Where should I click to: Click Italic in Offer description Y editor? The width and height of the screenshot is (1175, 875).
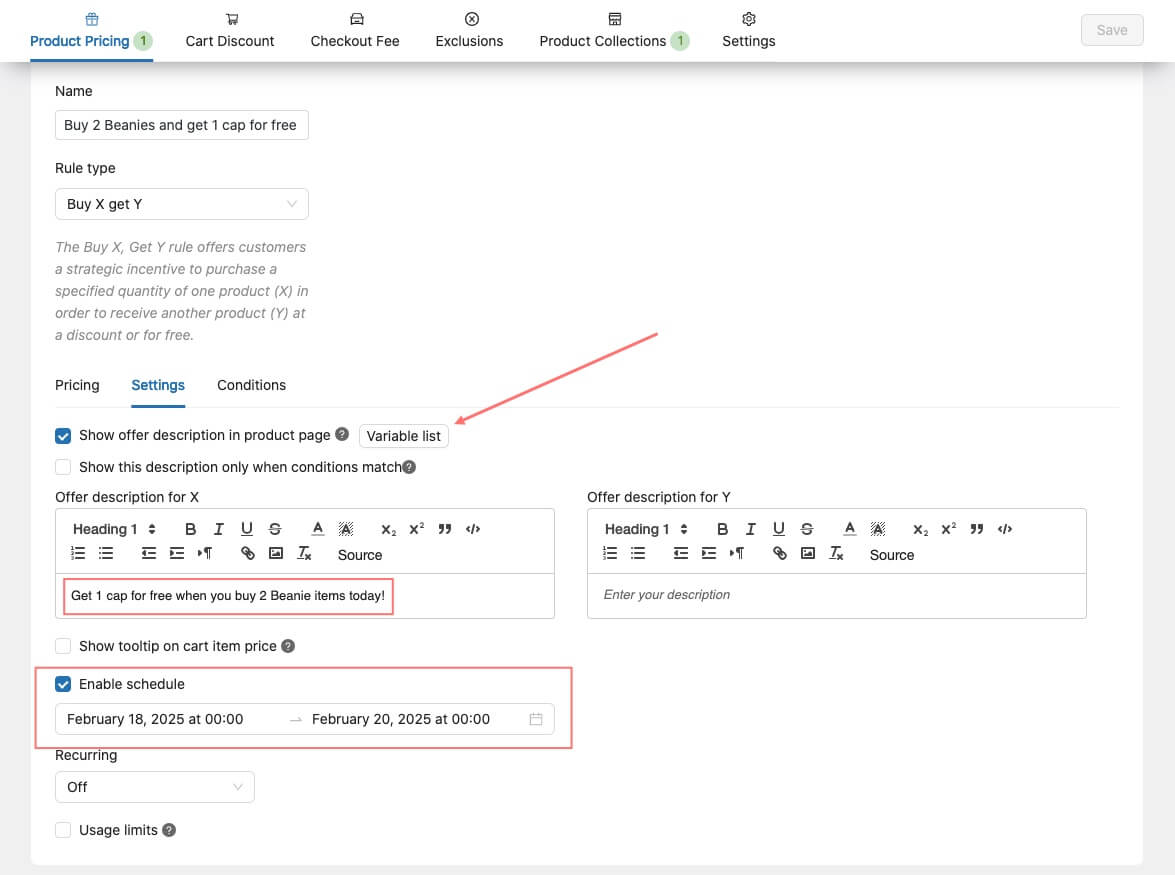tap(750, 529)
